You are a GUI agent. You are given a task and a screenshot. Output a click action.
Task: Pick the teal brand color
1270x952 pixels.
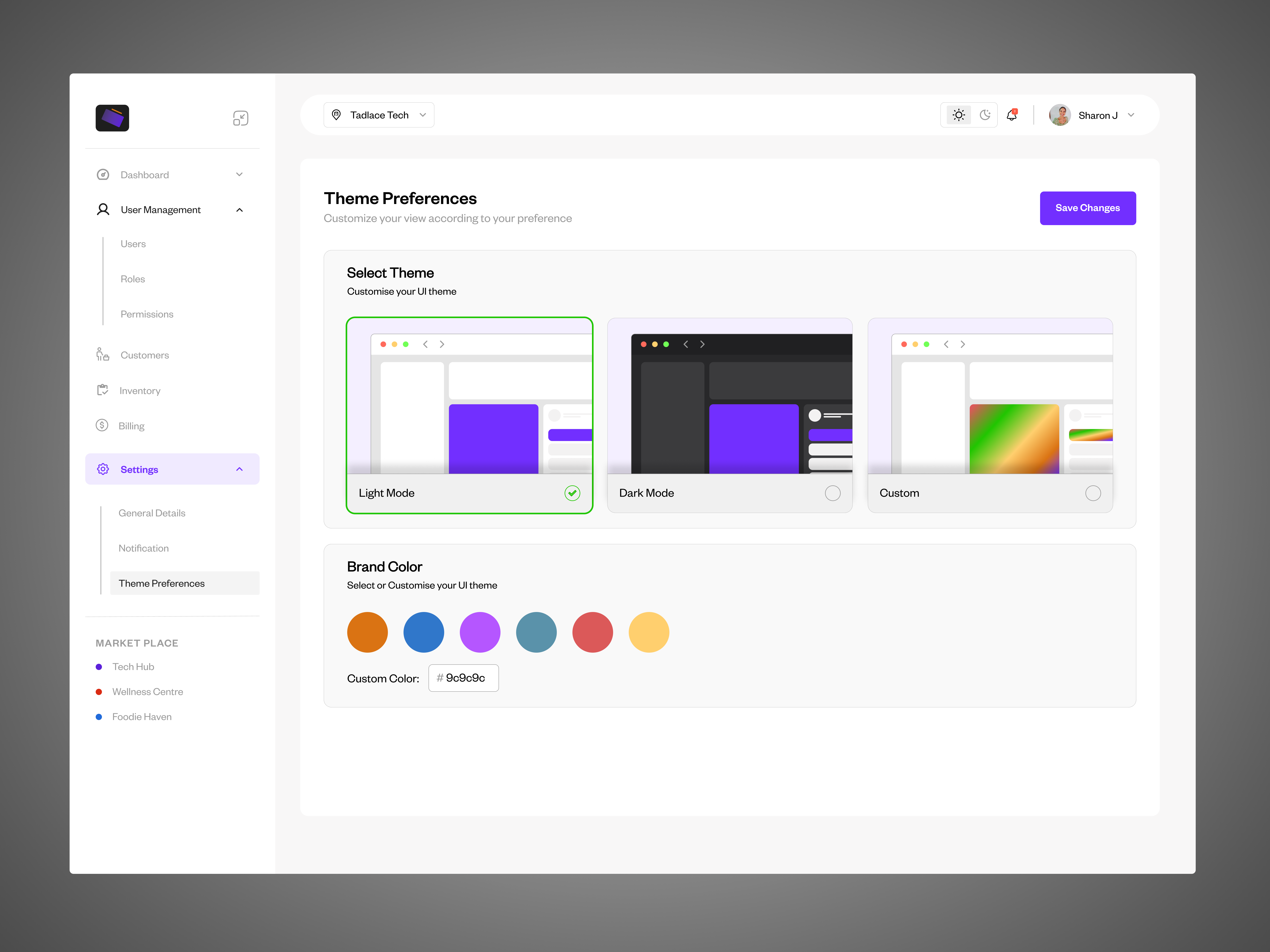point(536,632)
